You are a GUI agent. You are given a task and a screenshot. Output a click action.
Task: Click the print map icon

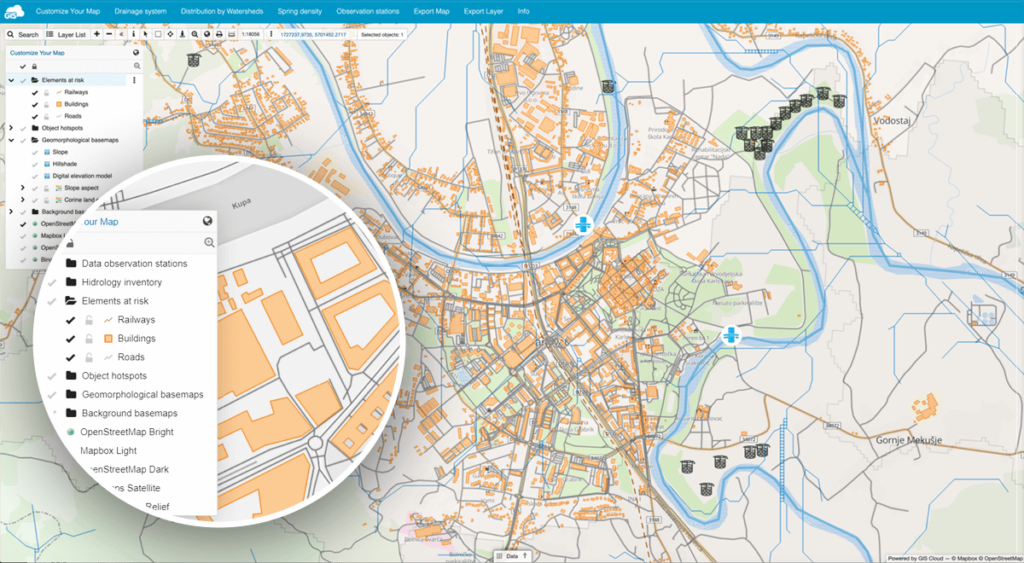219,34
